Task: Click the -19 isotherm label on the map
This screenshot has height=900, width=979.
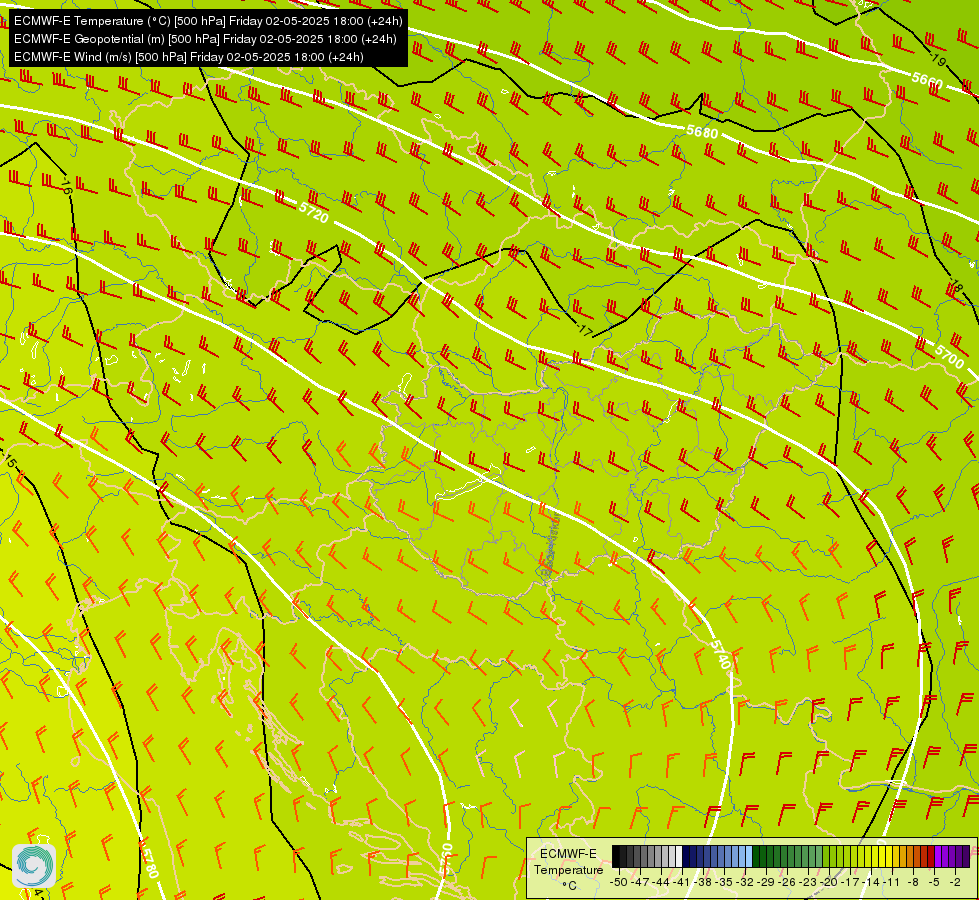Action: [937, 59]
